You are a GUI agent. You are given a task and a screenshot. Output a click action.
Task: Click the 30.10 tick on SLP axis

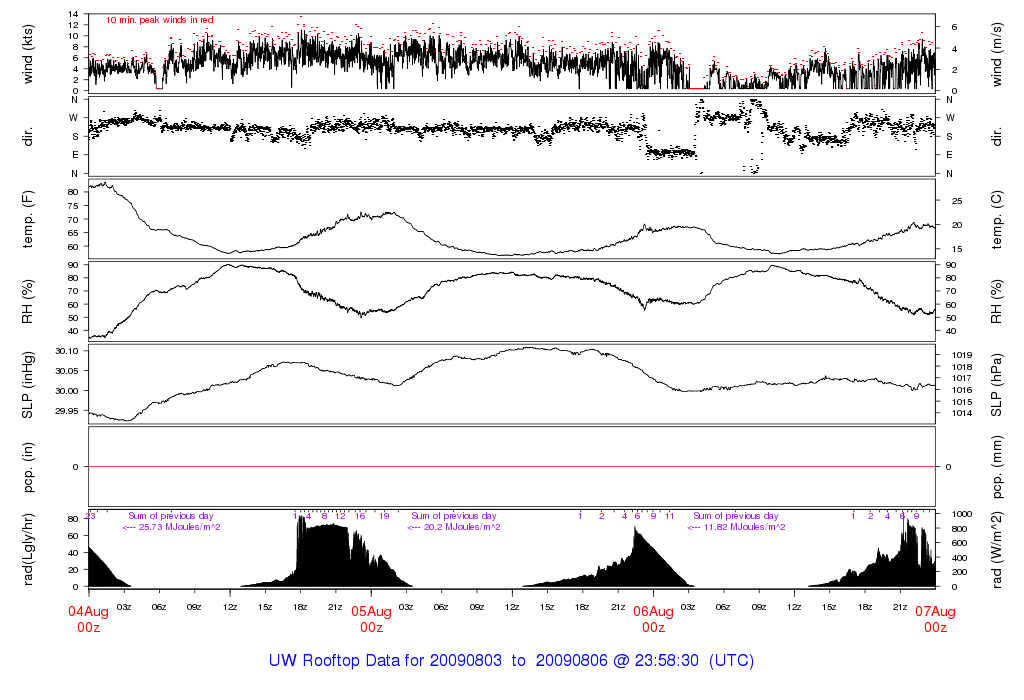point(67,351)
